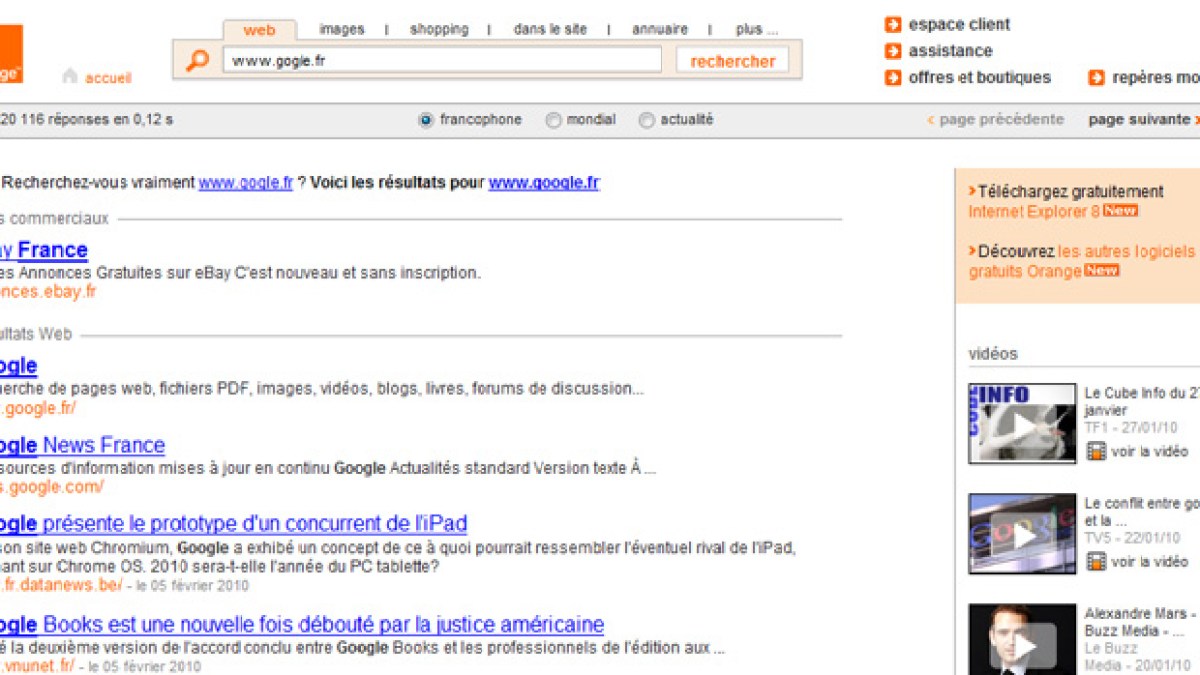Switch to the shopping tab
This screenshot has height=675, width=1200.
439,30
